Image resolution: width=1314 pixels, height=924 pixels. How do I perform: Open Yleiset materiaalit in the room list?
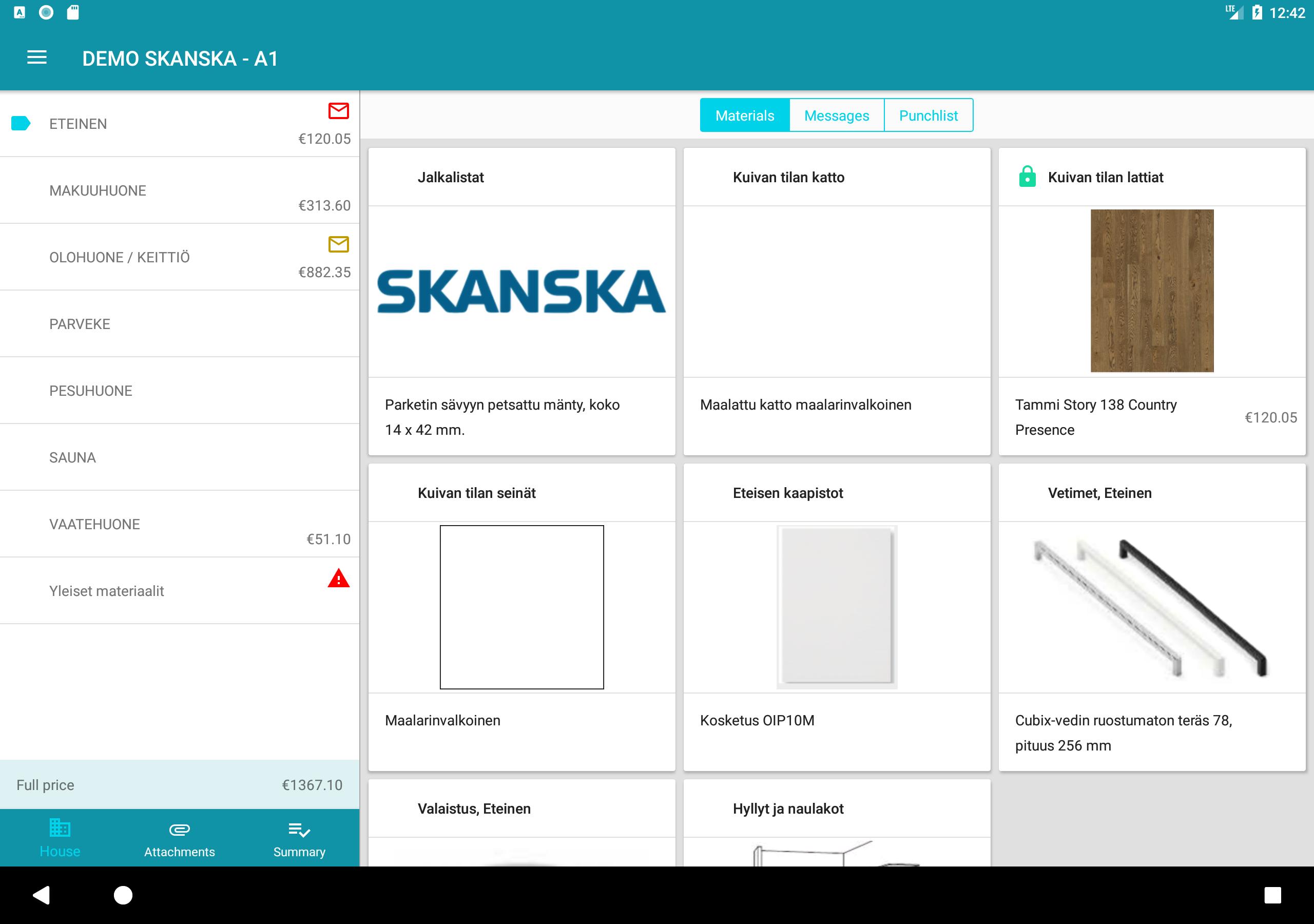pos(180,591)
